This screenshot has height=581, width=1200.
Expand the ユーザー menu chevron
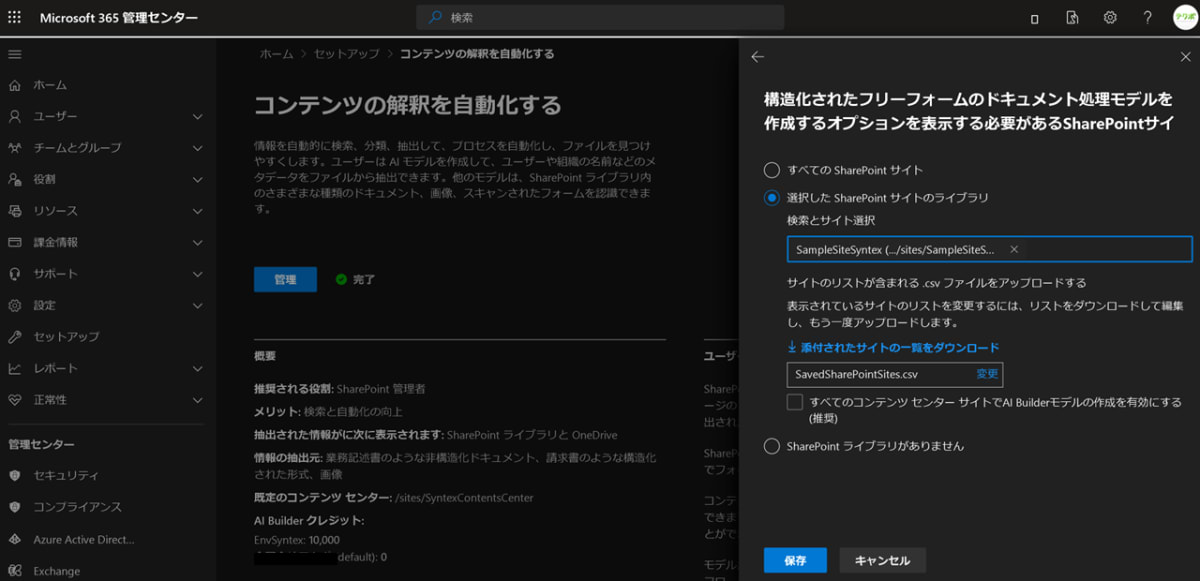pyautogui.click(x=197, y=116)
